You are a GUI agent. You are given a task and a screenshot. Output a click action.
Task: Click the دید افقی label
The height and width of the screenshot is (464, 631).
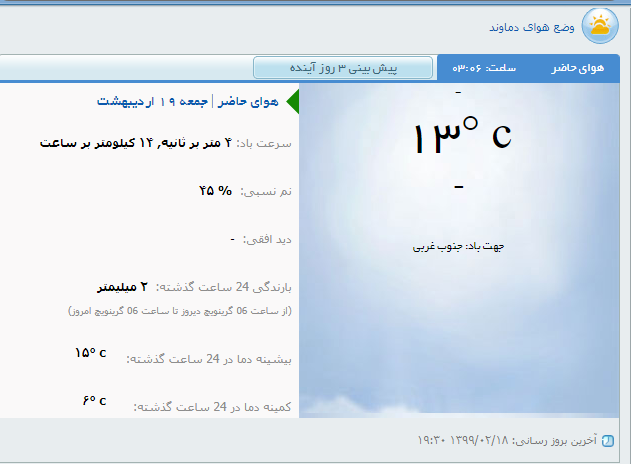pos(267,240)
